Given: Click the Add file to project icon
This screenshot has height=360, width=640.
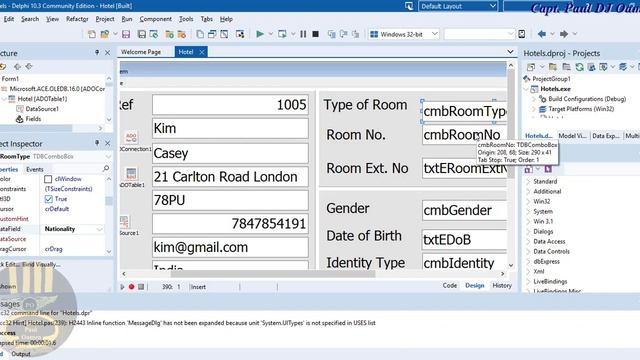Looking at the screenshot, I should (x=169, y=34).
